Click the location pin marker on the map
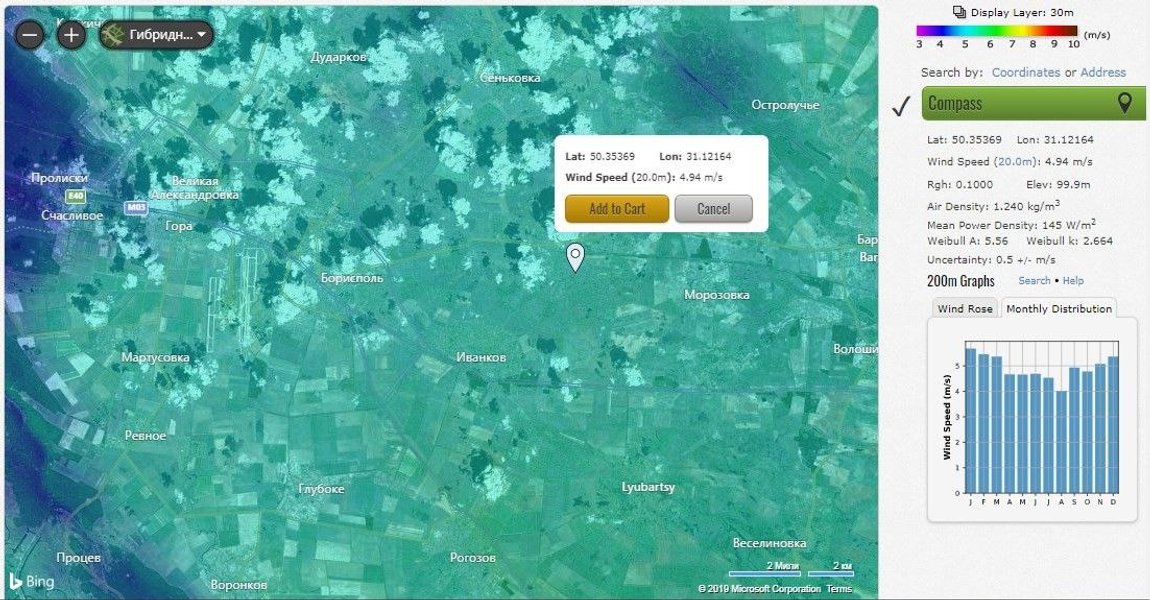This screenshot has height=600, width=1150. [x=576, y=258]
